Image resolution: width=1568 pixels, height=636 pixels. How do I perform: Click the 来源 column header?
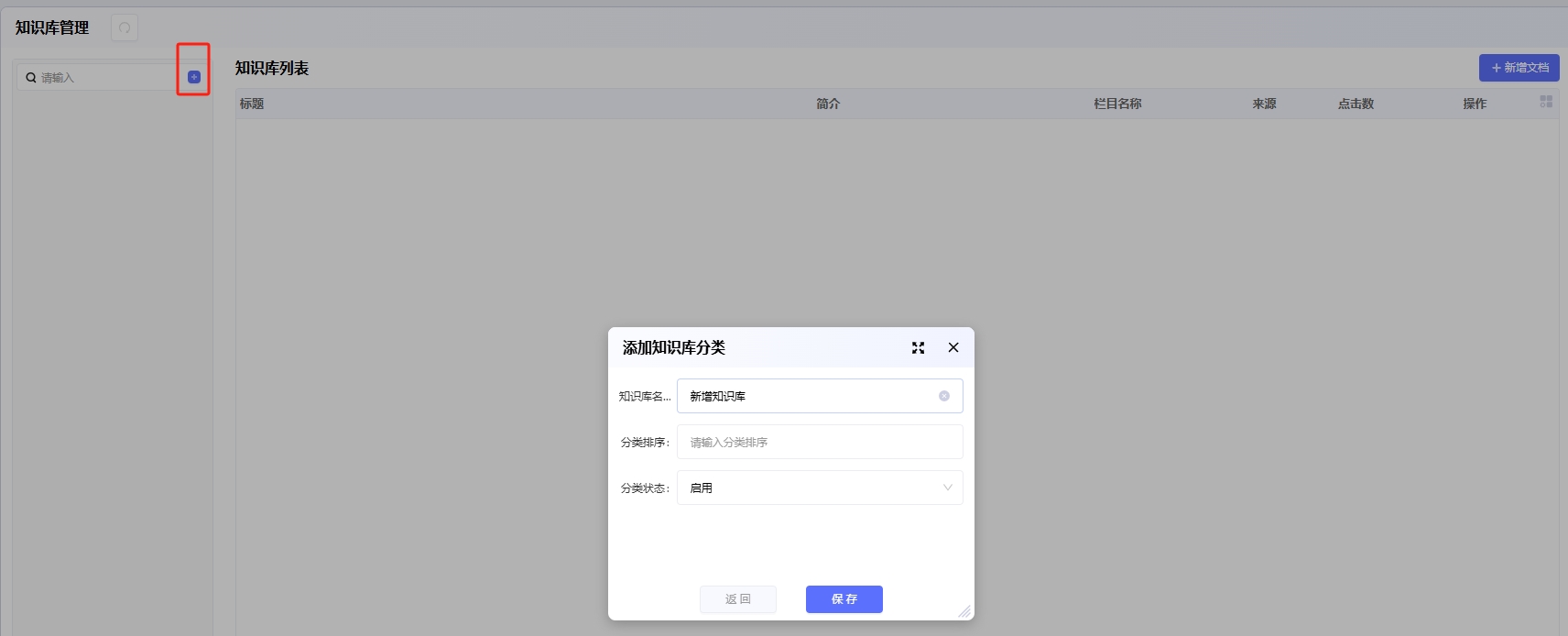point(1264,104)
